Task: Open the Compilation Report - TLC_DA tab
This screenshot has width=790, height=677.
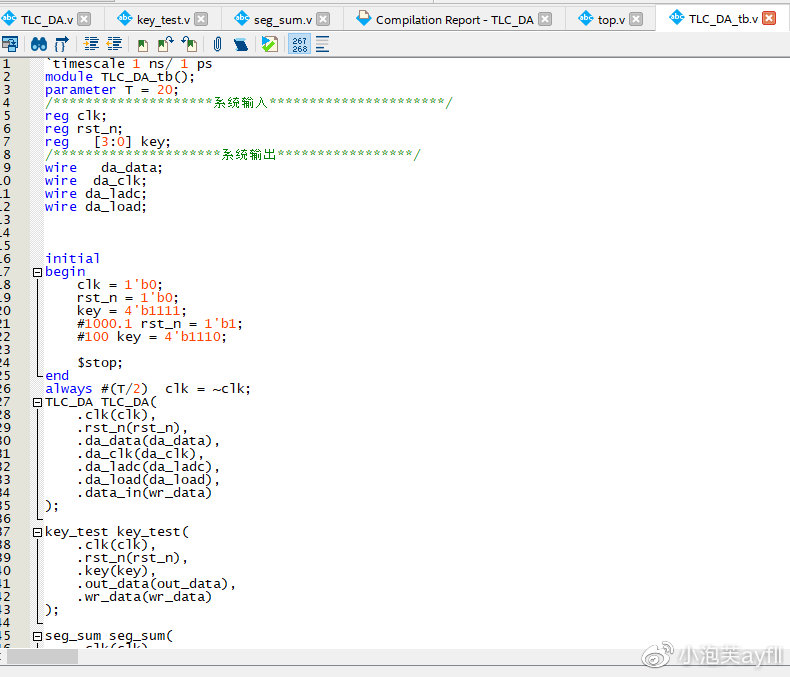Action: coord(454,20)
